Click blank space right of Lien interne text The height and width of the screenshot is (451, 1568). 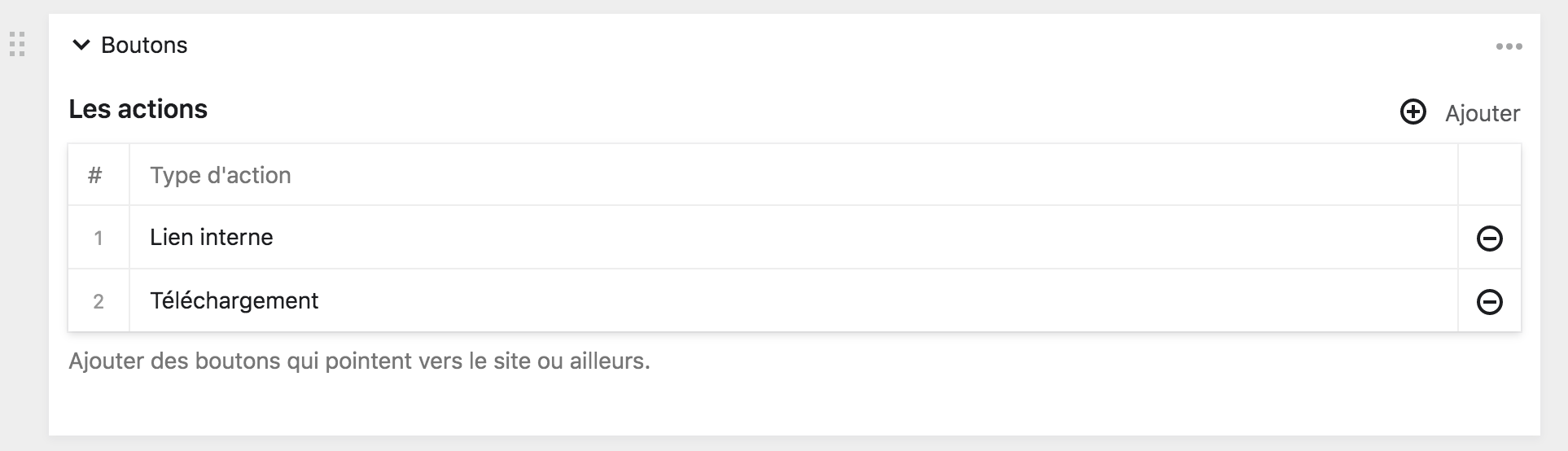[814, 238]
